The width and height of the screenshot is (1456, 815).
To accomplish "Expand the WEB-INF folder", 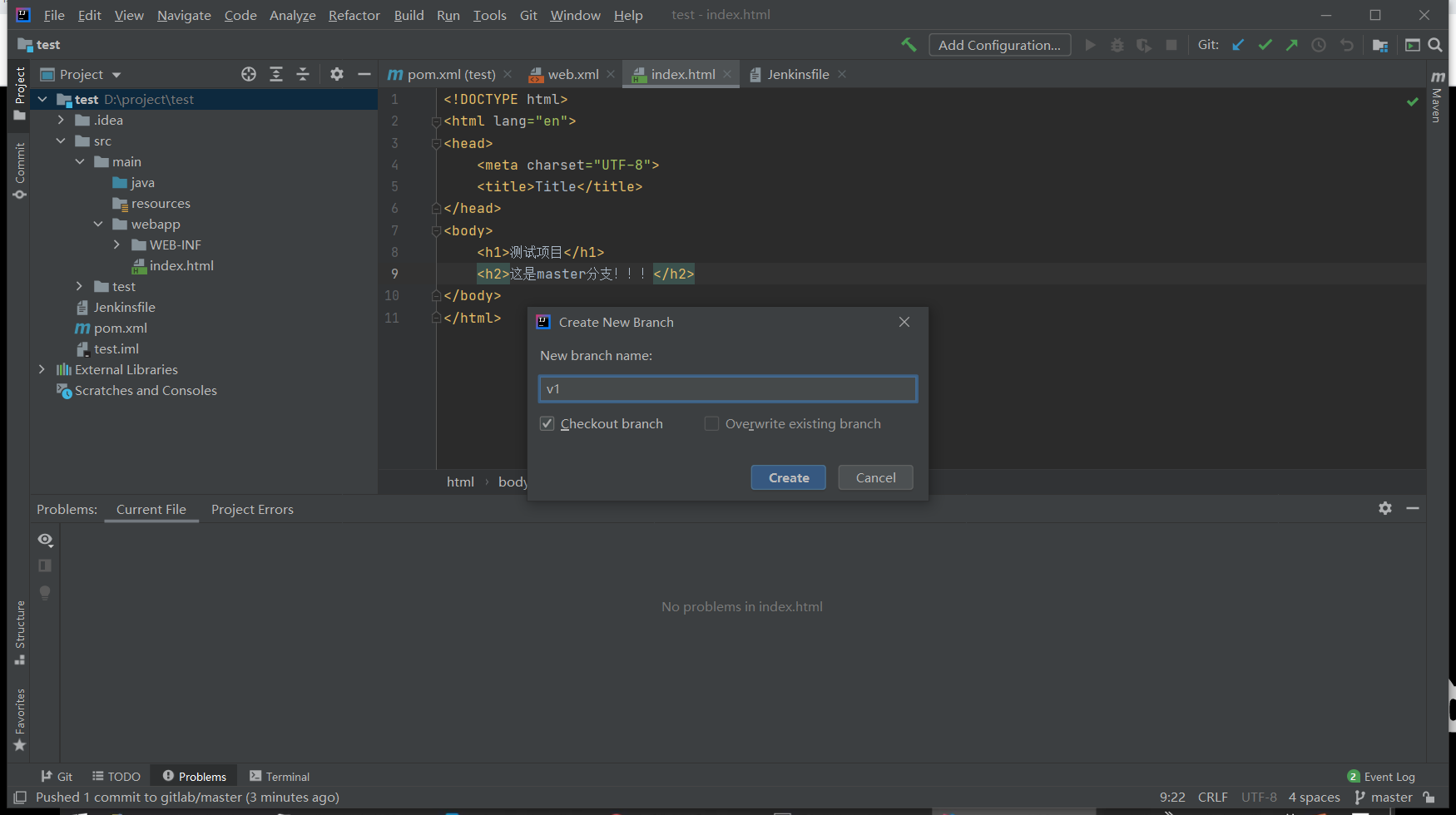I will tap(117, 244).
